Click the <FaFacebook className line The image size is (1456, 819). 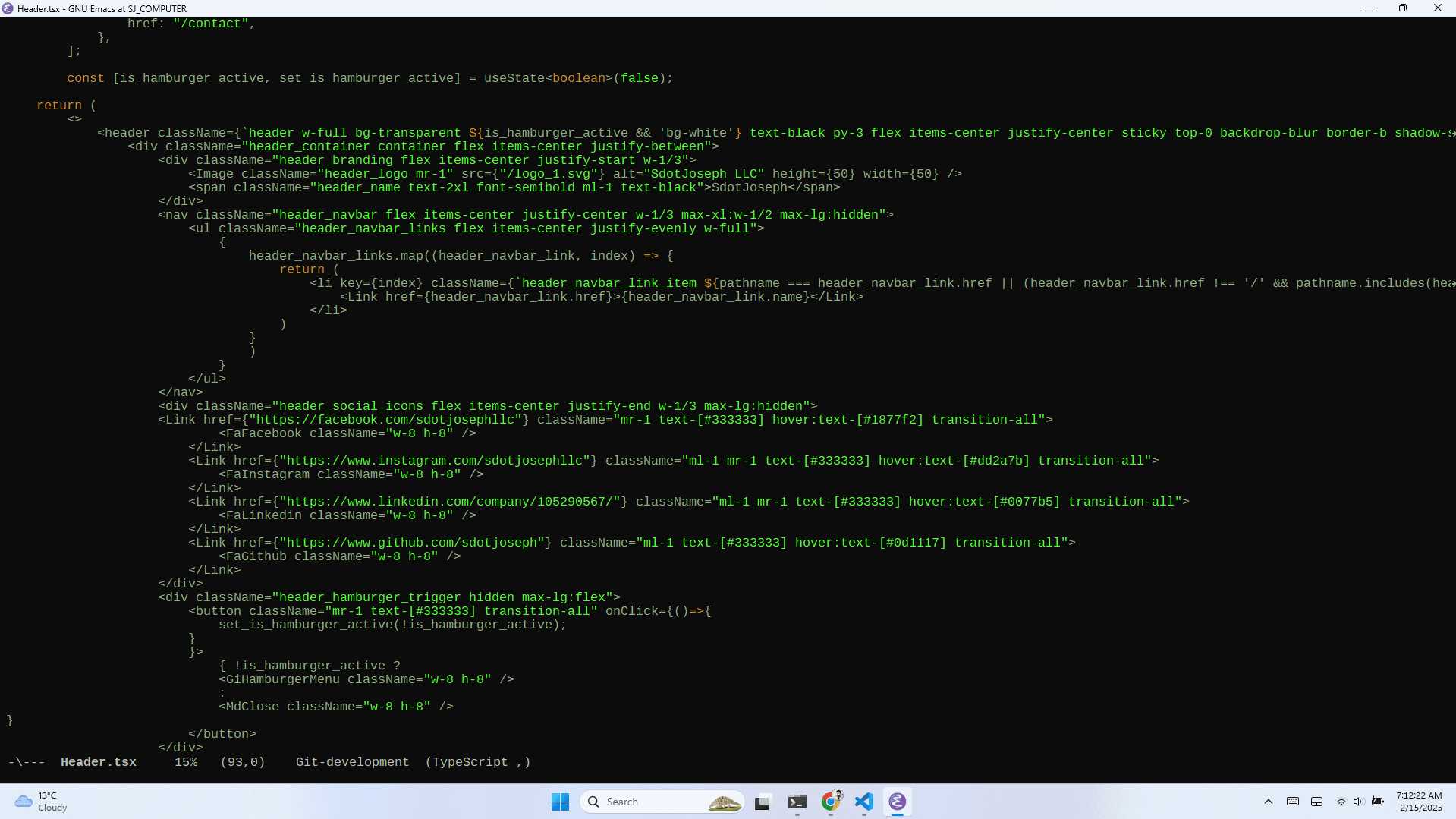[x=347, y=433]
